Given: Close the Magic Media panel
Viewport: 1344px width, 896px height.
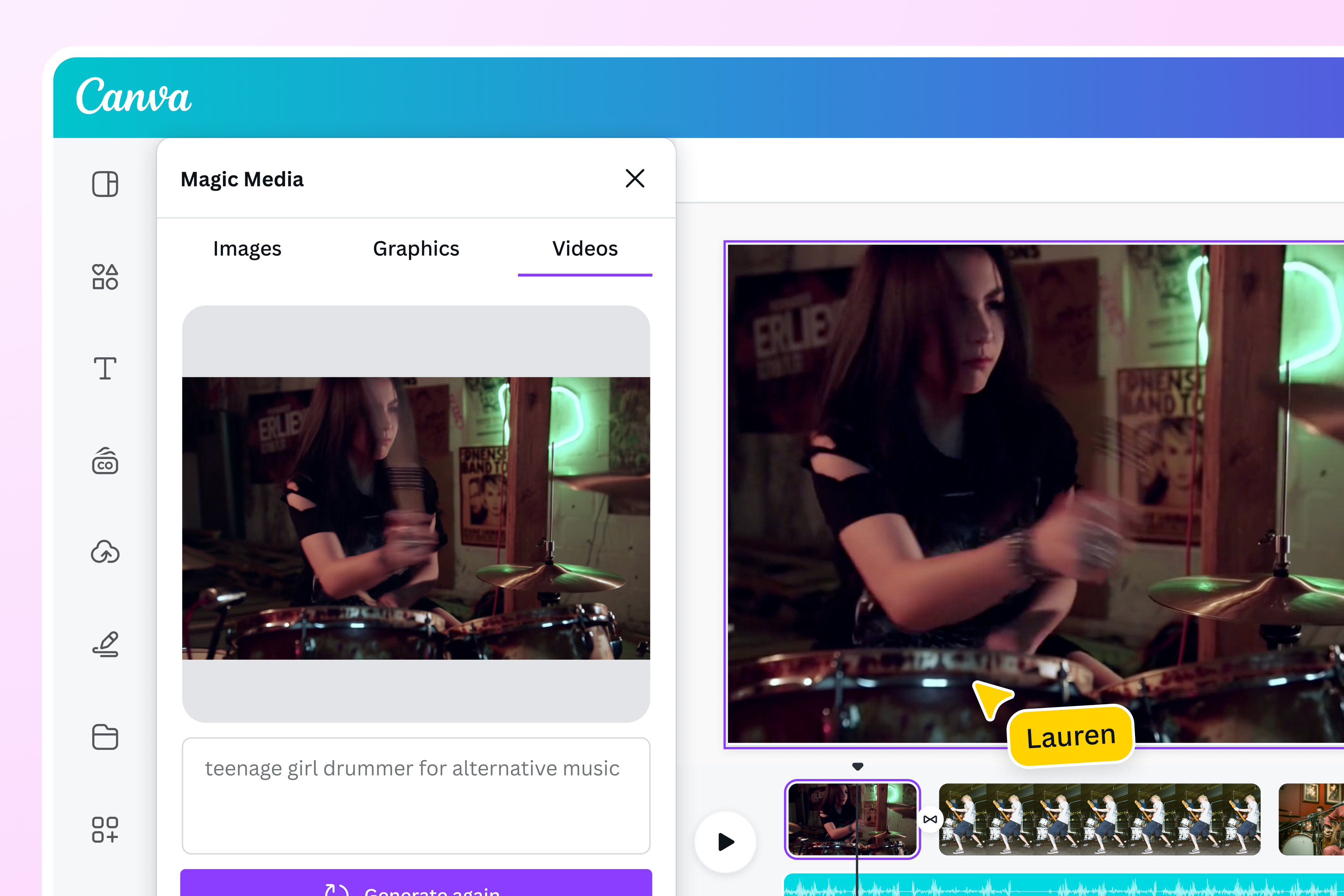Looking at the screenshot, I should pyautogui.click(x=635, y=179).
